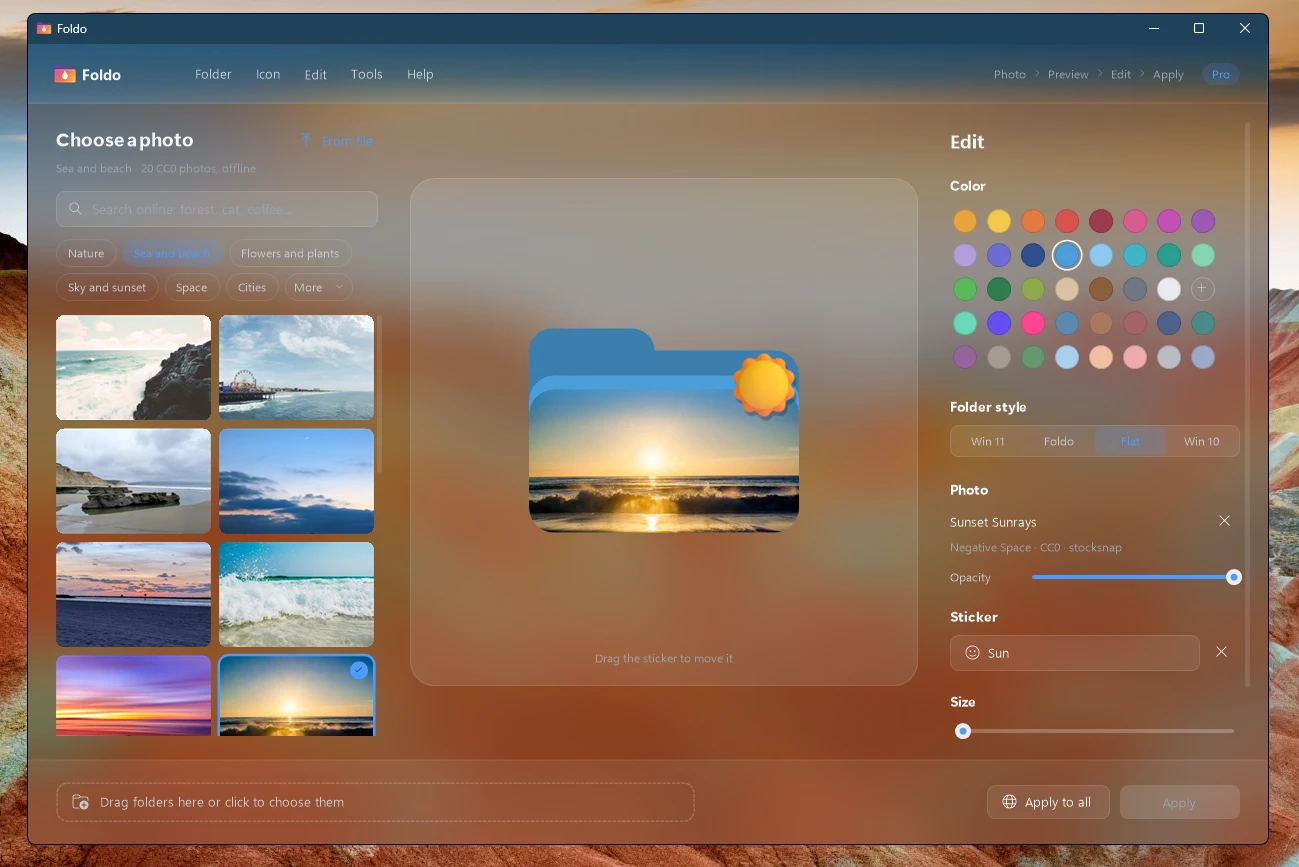
Task: Click the Foldo logo in the header
Action: pyautogui.click(x=88, y=75)
